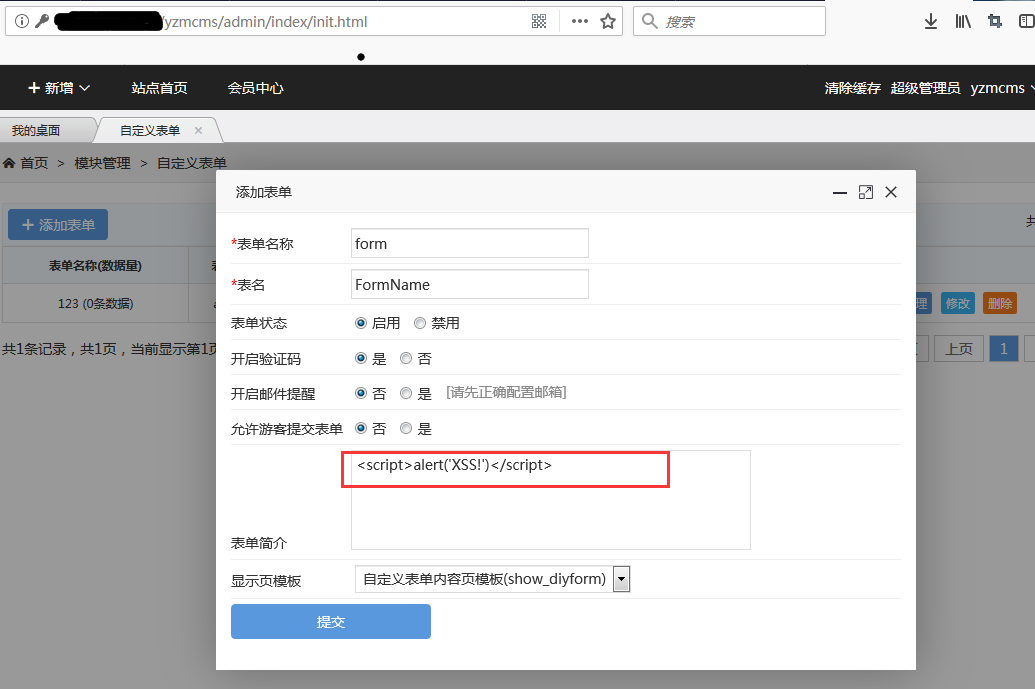Minimize the 添加表单 dialog
This screenshot has width=1035, height=689.
pyautogui.click(x=840, y=193)
